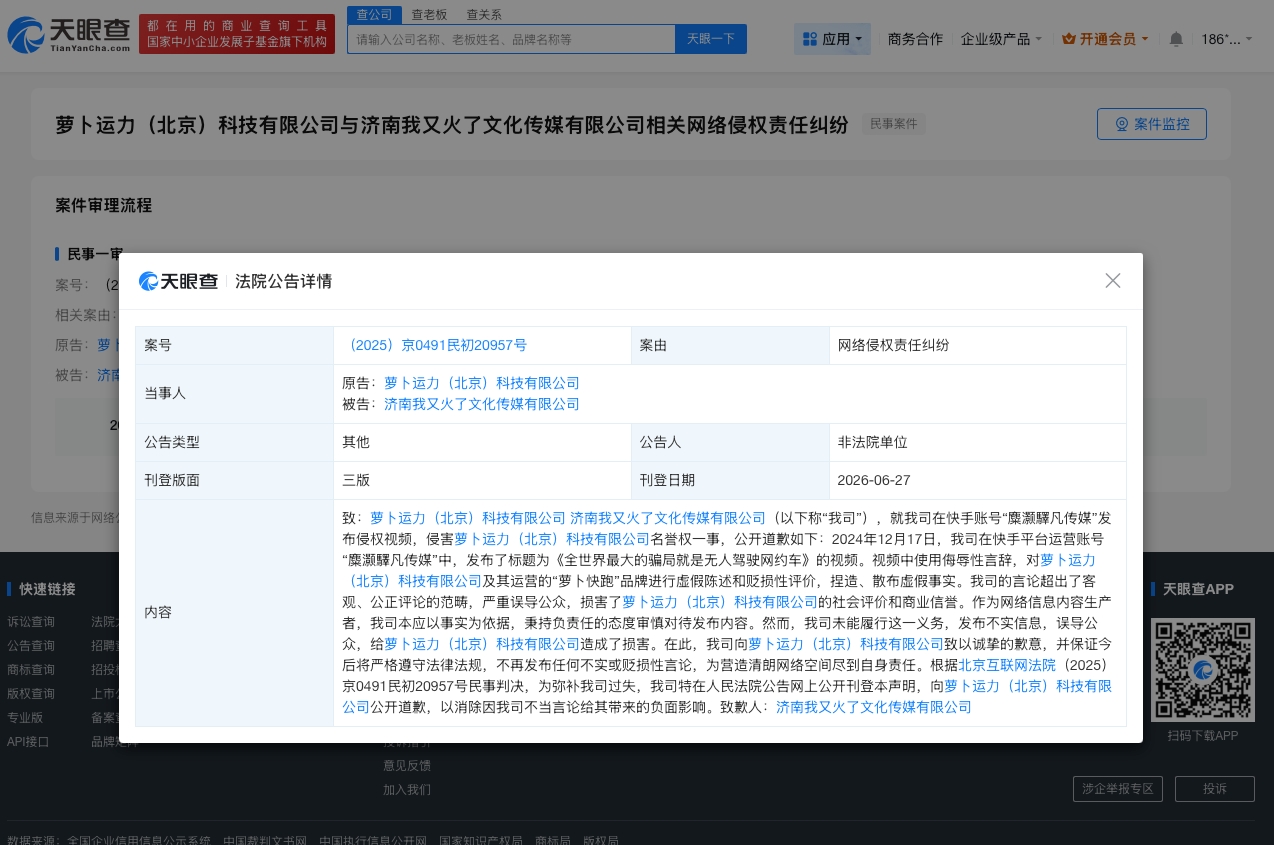The image size is (1274, 845).
Task: Click the company name search input field
Action: click(512, 39)
